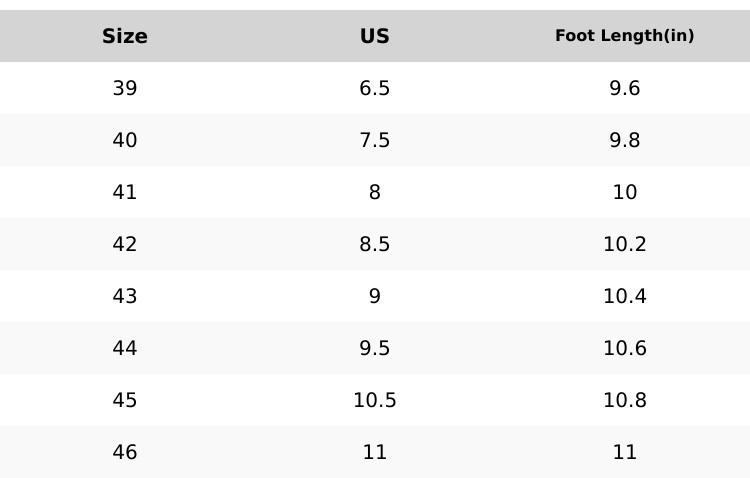
Task: Click foot length 10.2 cell
Action: [x=625, y=244]
